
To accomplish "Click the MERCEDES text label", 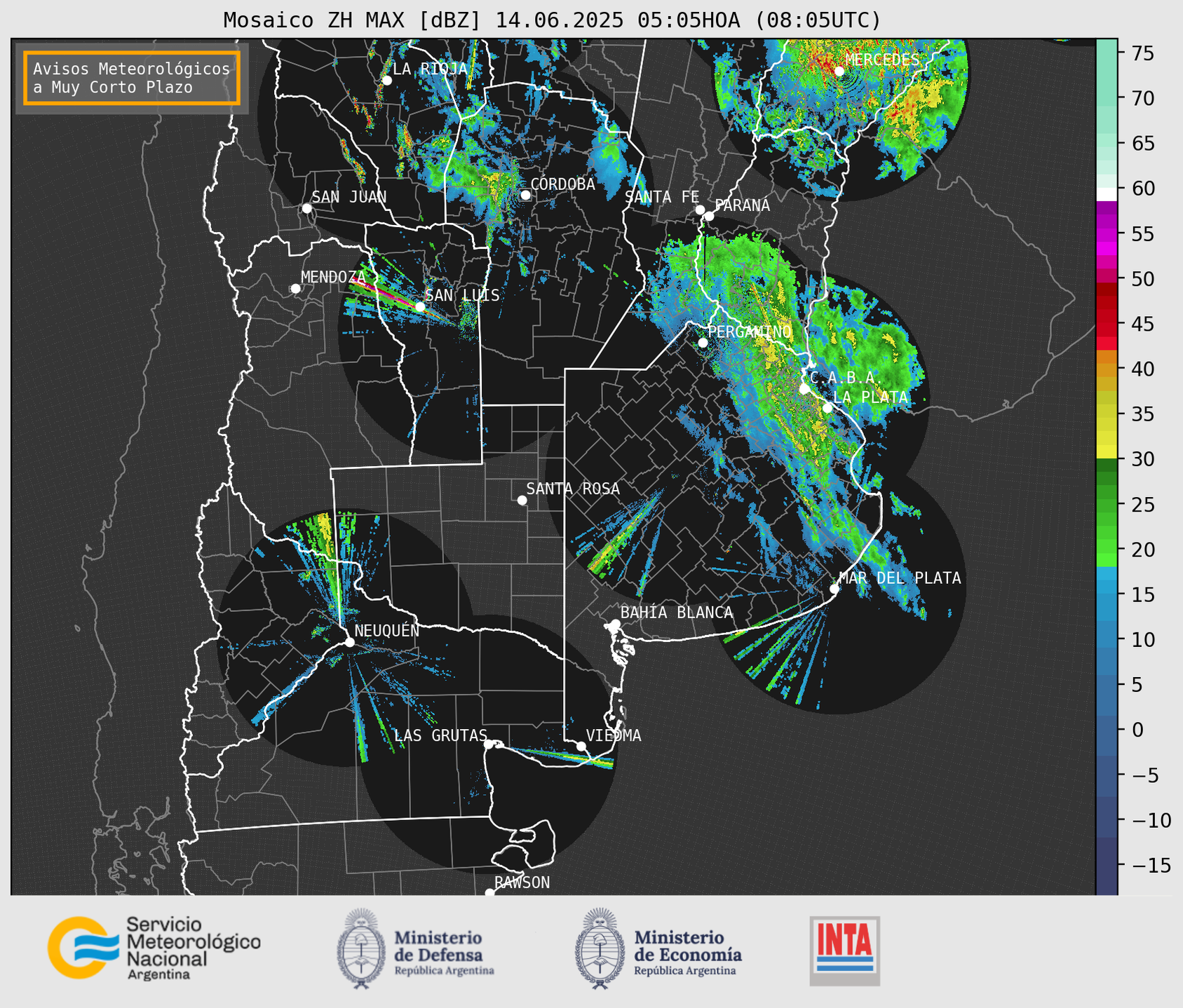I will click(882, 60).
